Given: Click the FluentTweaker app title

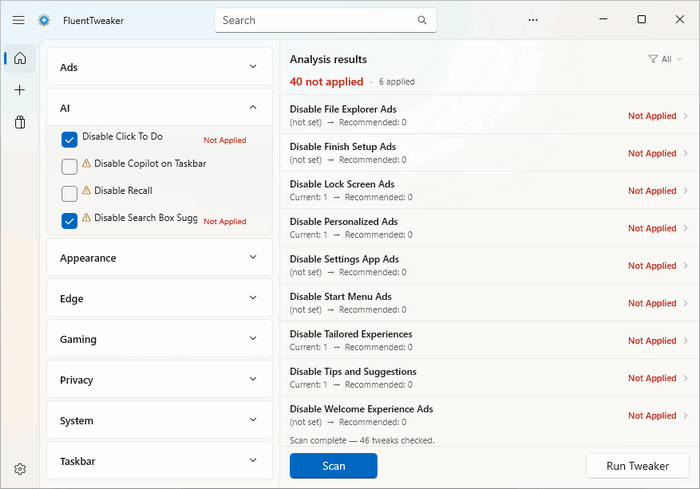Looking at the screenshot, I should (x=93, y=21).
